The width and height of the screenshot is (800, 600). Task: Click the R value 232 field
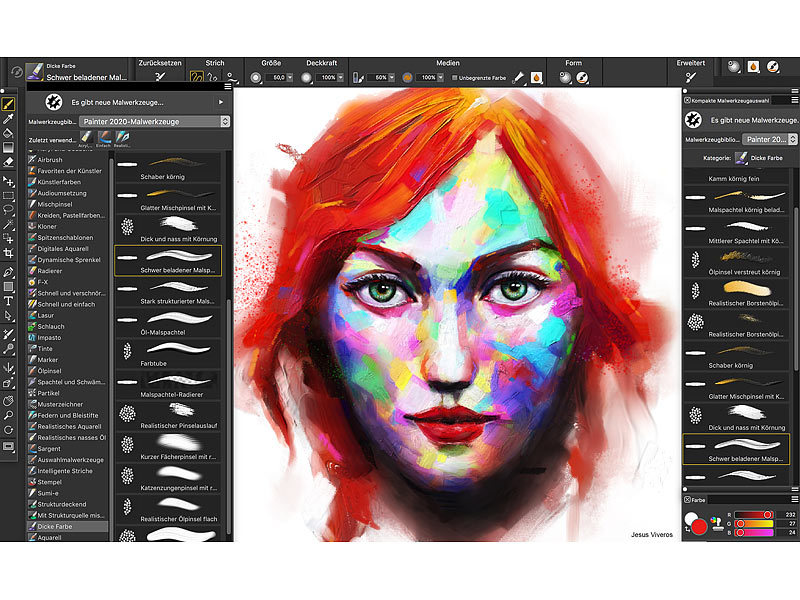787,515
